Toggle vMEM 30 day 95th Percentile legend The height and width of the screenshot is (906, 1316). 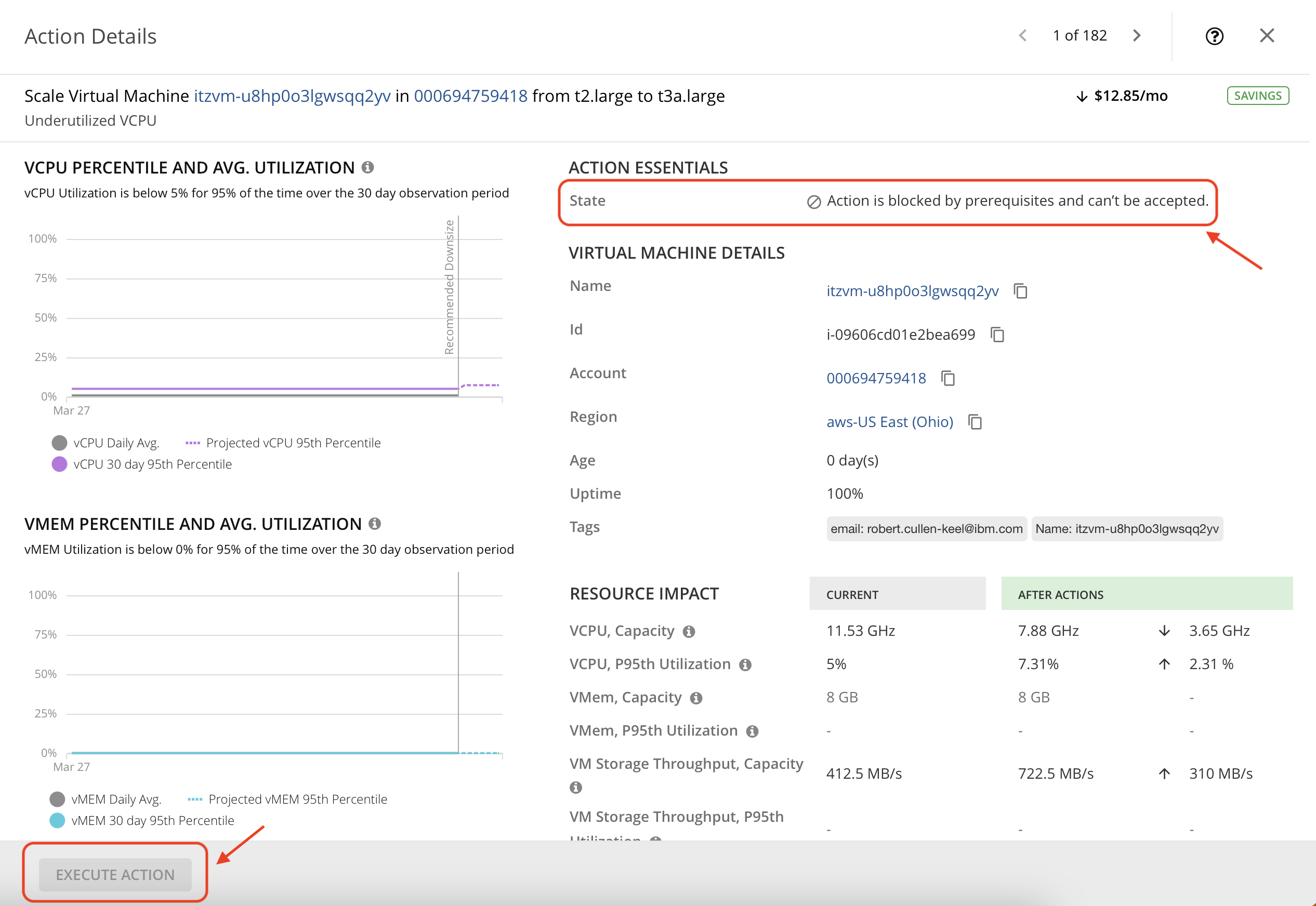pos(142,821)
